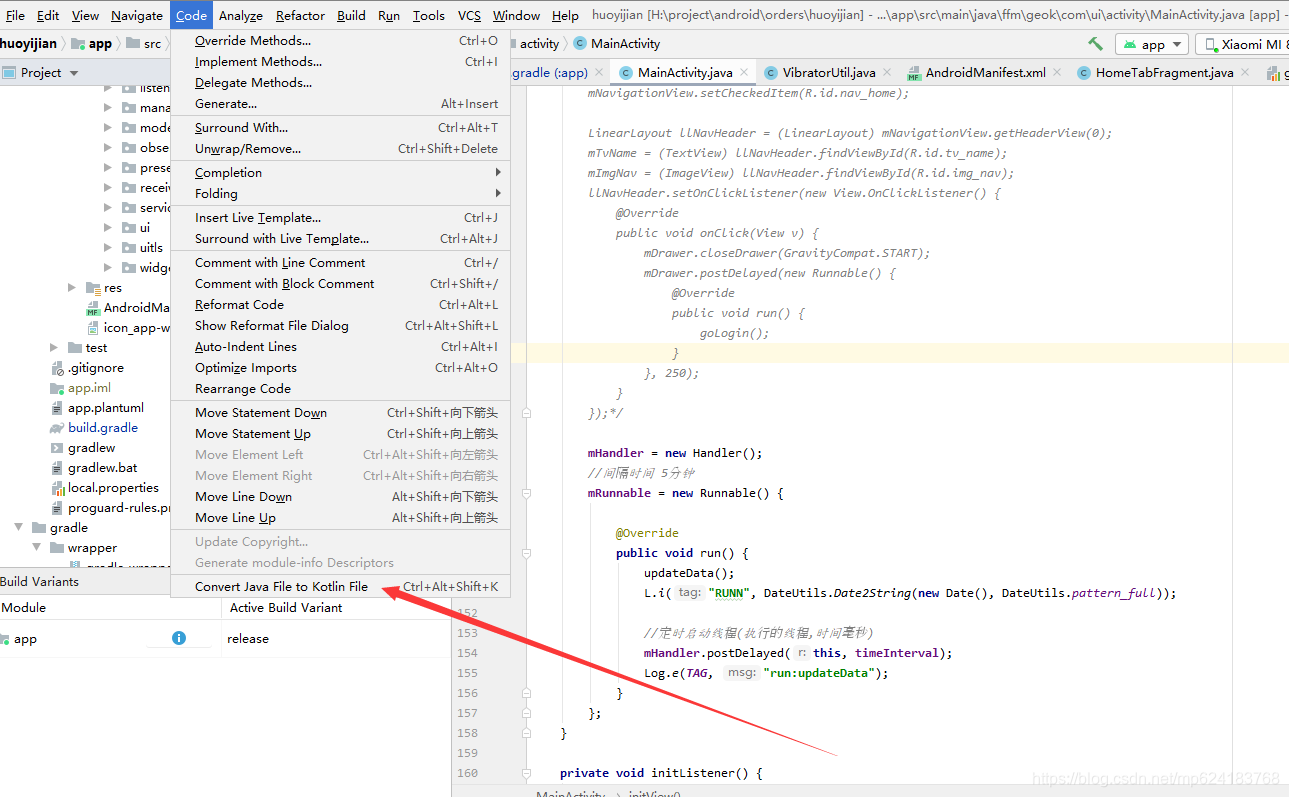The height and width of the screenshot is (797, 1289).
Task: Open the Xiaomi MI device selector
Action: [x=1243, y=43]
